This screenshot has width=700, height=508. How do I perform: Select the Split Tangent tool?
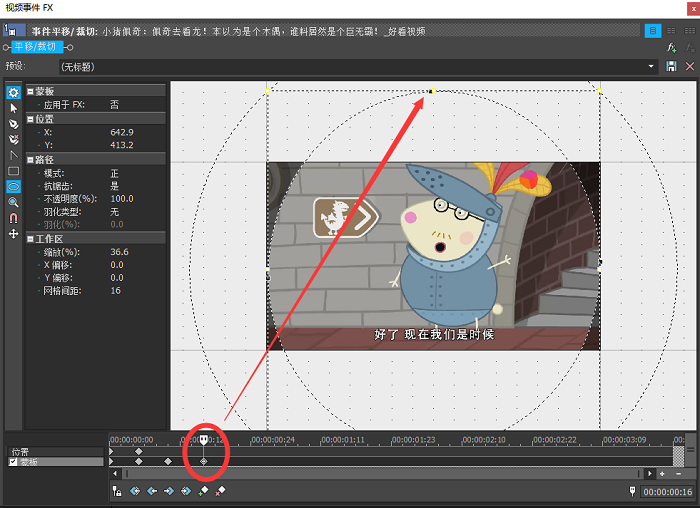click(13, 155)
